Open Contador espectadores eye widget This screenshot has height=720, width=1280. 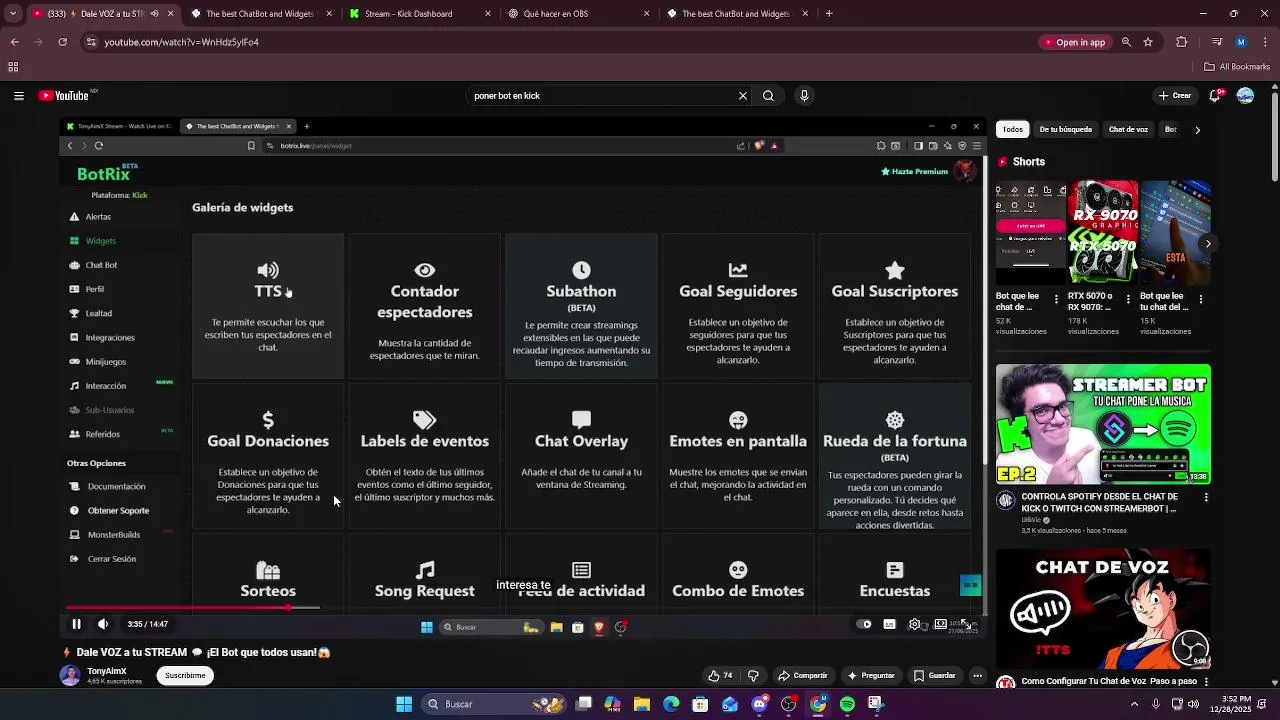pyautogui.click(x=425, y=306)
